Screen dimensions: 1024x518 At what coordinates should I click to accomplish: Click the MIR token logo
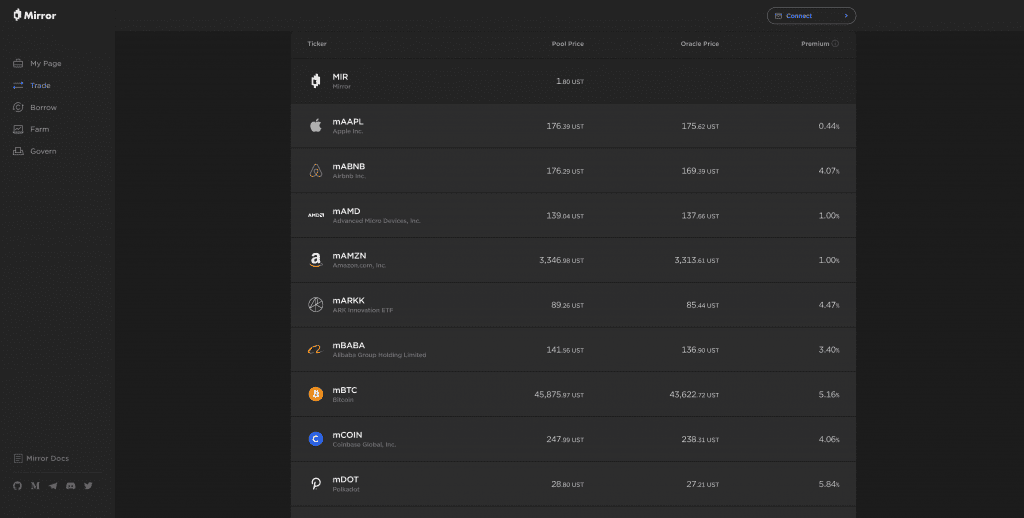(x=315, y=81)
